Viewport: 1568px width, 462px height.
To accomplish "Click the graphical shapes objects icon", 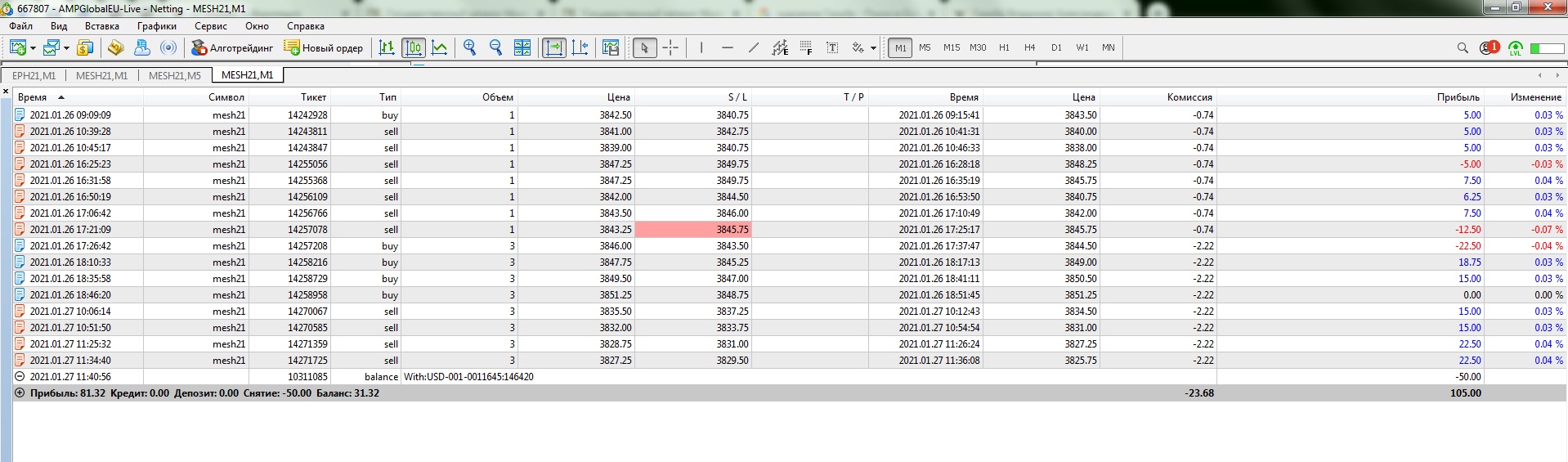I will point(858,47).
